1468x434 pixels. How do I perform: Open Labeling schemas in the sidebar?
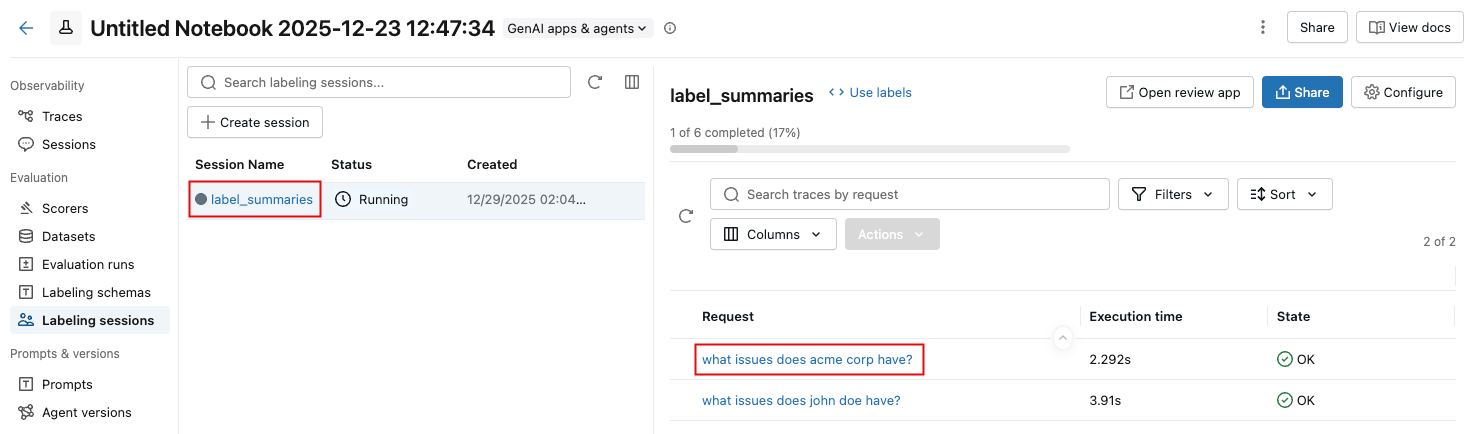tap(96, 292)
